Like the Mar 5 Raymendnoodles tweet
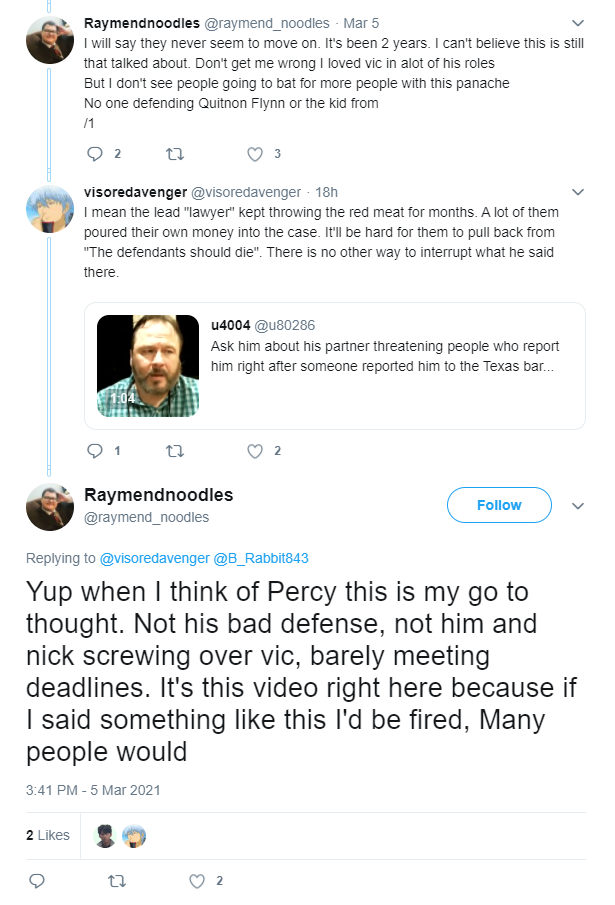The image size is (615, 905). pos(254,154)
